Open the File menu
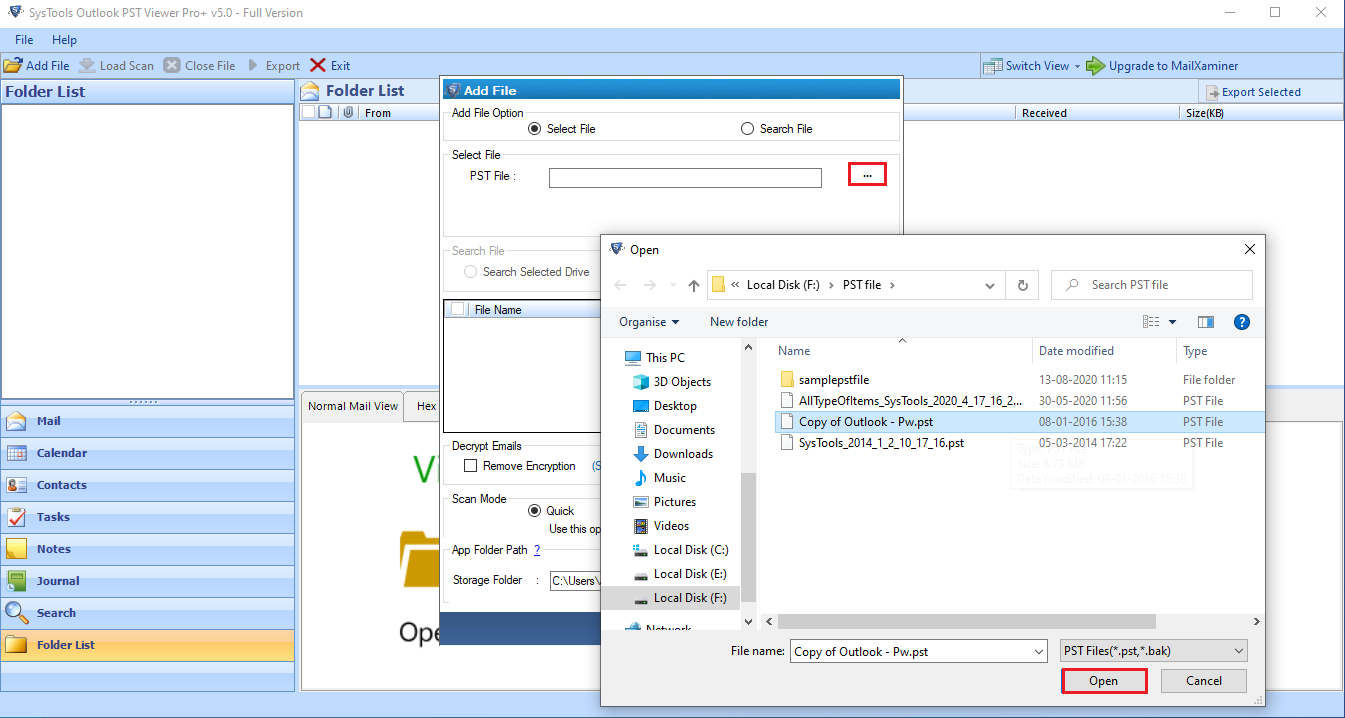This screenshot has height=718, width=1345. [x=24, y=40]
